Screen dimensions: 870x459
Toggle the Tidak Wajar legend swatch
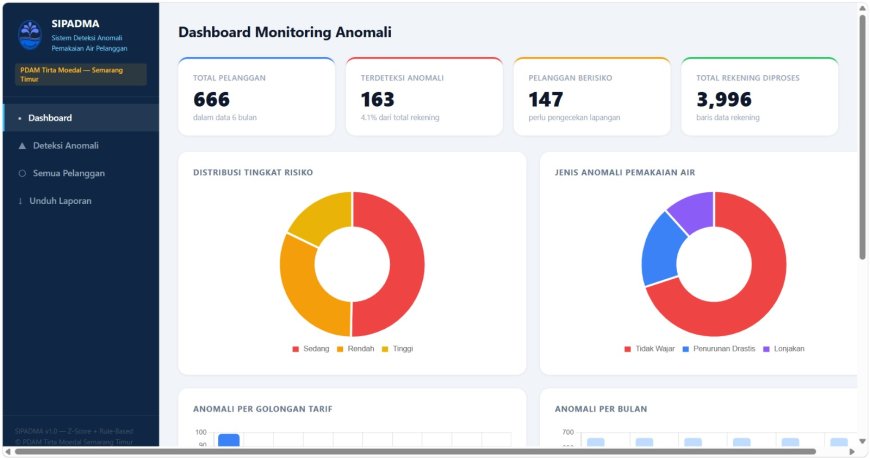(628, 349)
